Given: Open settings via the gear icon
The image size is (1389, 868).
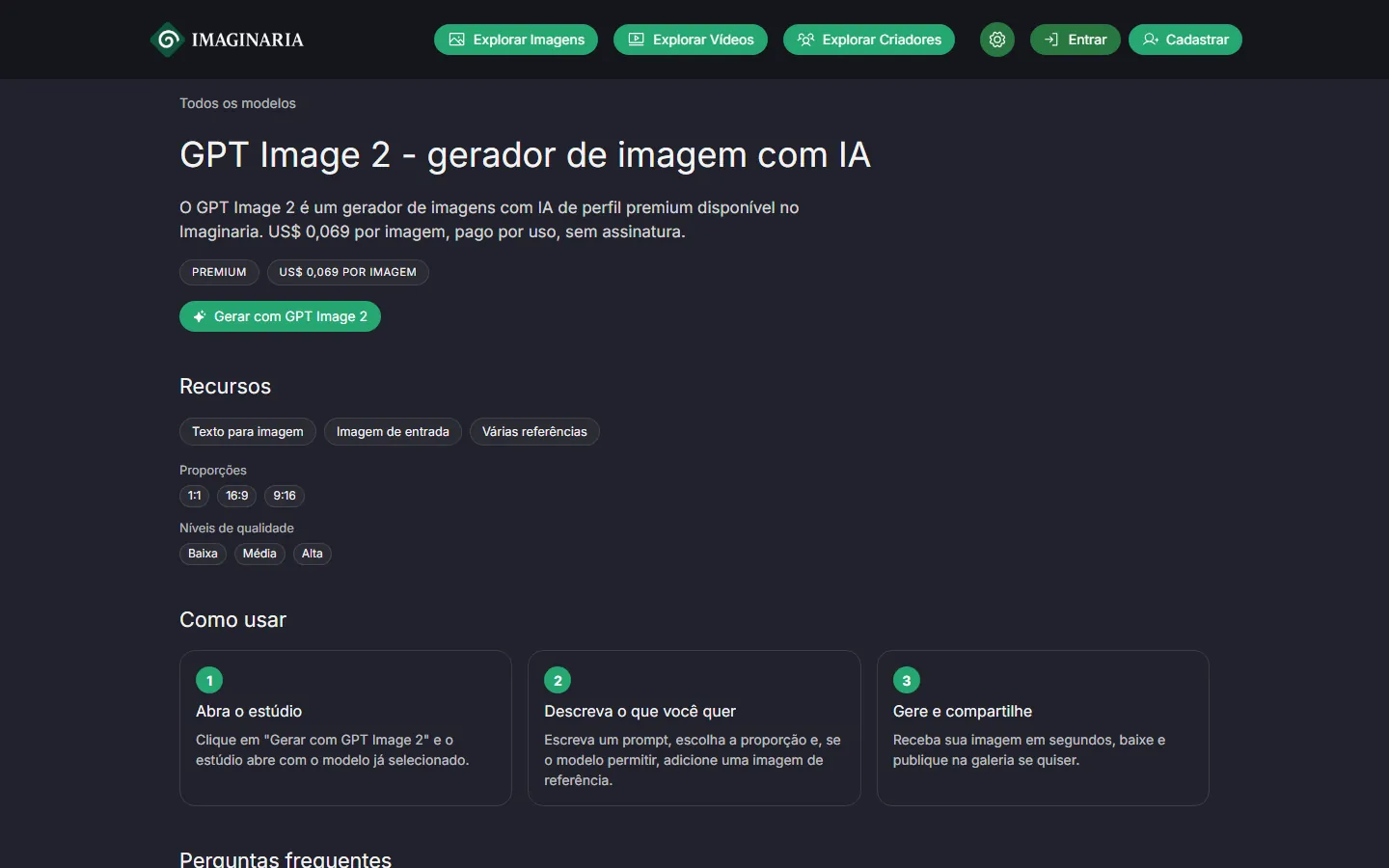Looking at the screenshot, I should pyautogui.click(x=997, y=40).
